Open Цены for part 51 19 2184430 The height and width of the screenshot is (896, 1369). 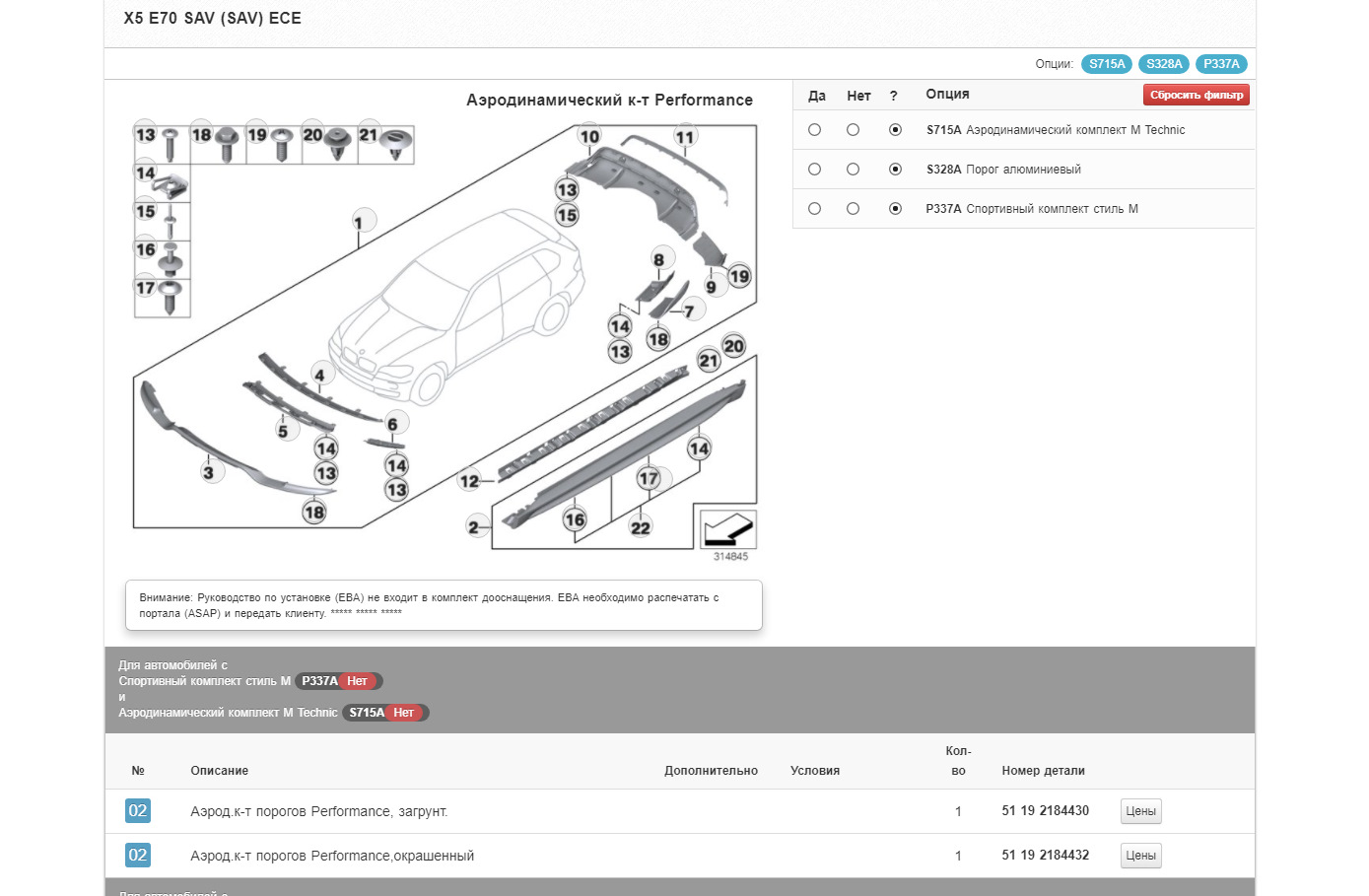(1140, 811)
